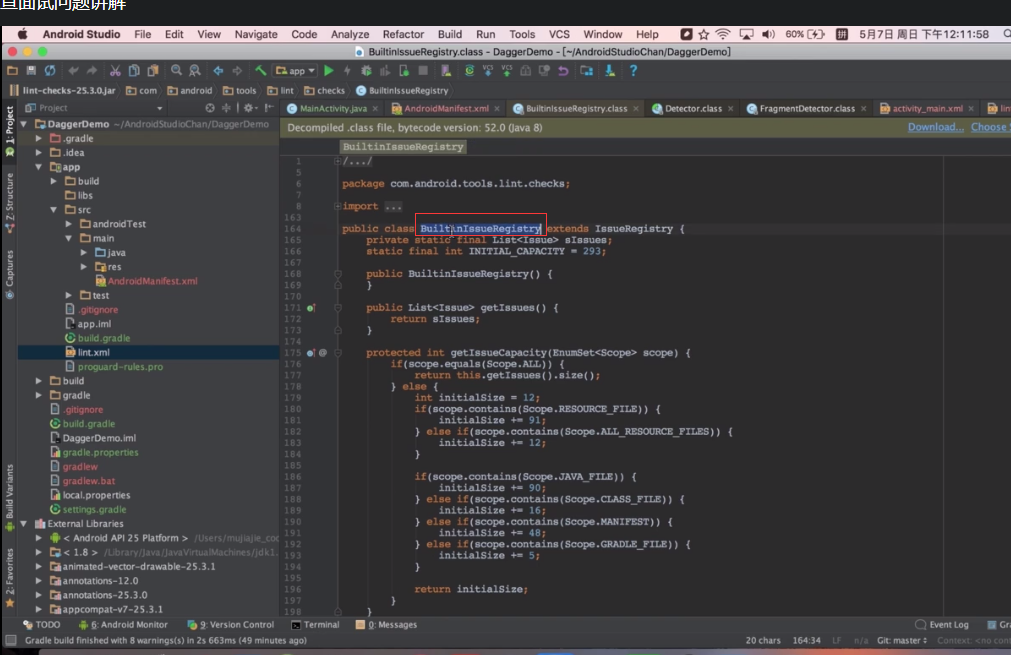Toggle the Favorites tool window side tab
This screenshot has width=1011, height=655.
click(10, 578)
